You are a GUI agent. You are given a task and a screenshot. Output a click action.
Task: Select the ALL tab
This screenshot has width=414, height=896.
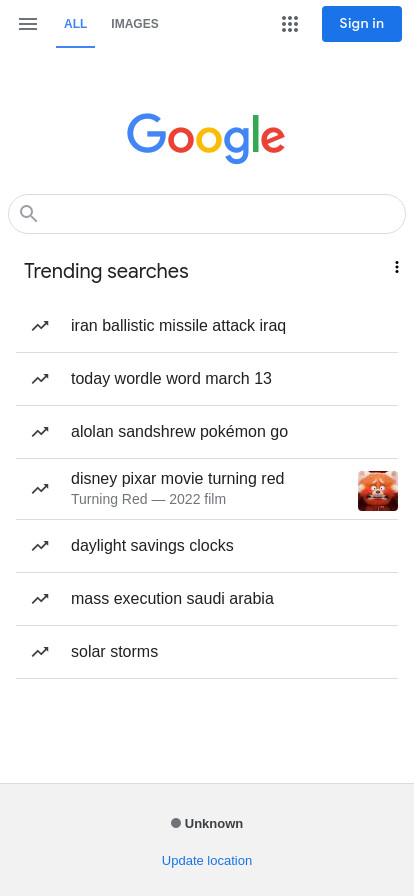(75, 24)
